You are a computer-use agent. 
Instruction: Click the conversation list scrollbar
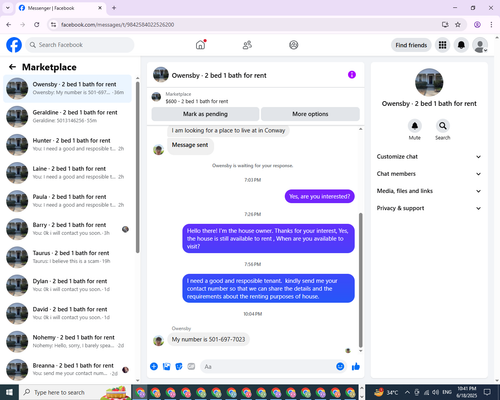click(x=137, y=167)
